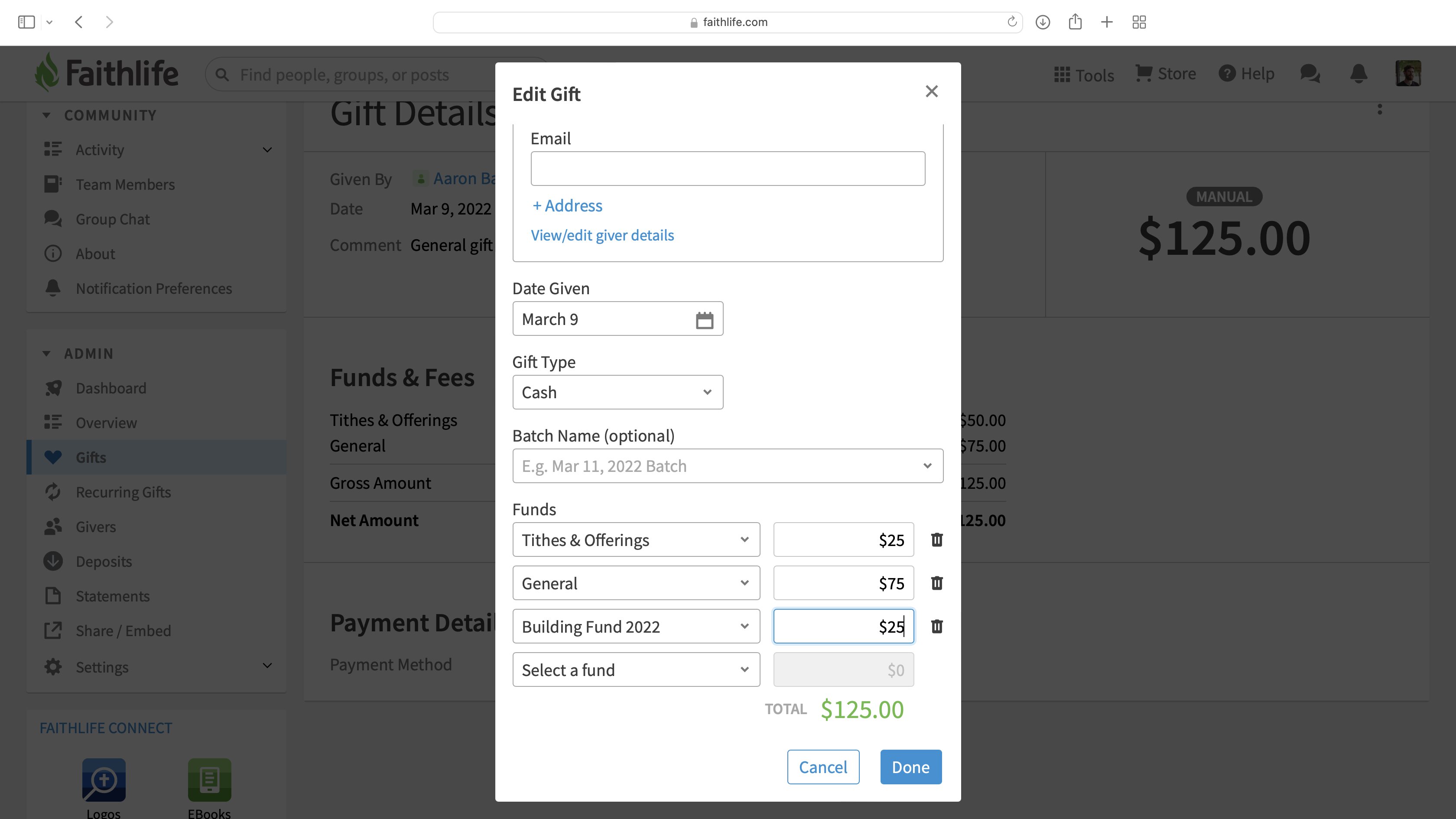The height and width of the screenshot is (819, 1456).
Task: Open the messages chat icon
Action: tap(1310, 74)
